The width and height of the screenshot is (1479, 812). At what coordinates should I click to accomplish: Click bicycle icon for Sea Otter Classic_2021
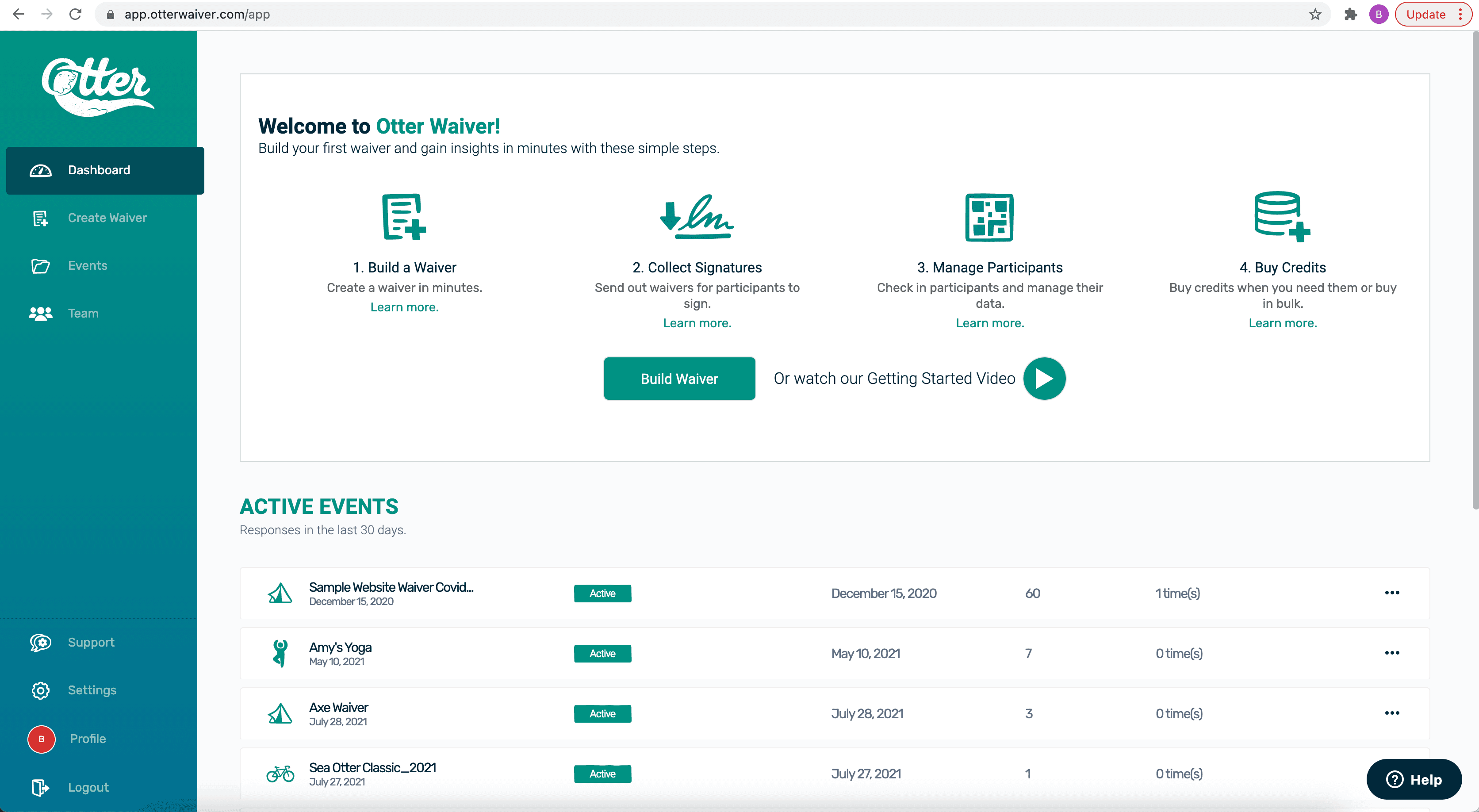(280, 774)
